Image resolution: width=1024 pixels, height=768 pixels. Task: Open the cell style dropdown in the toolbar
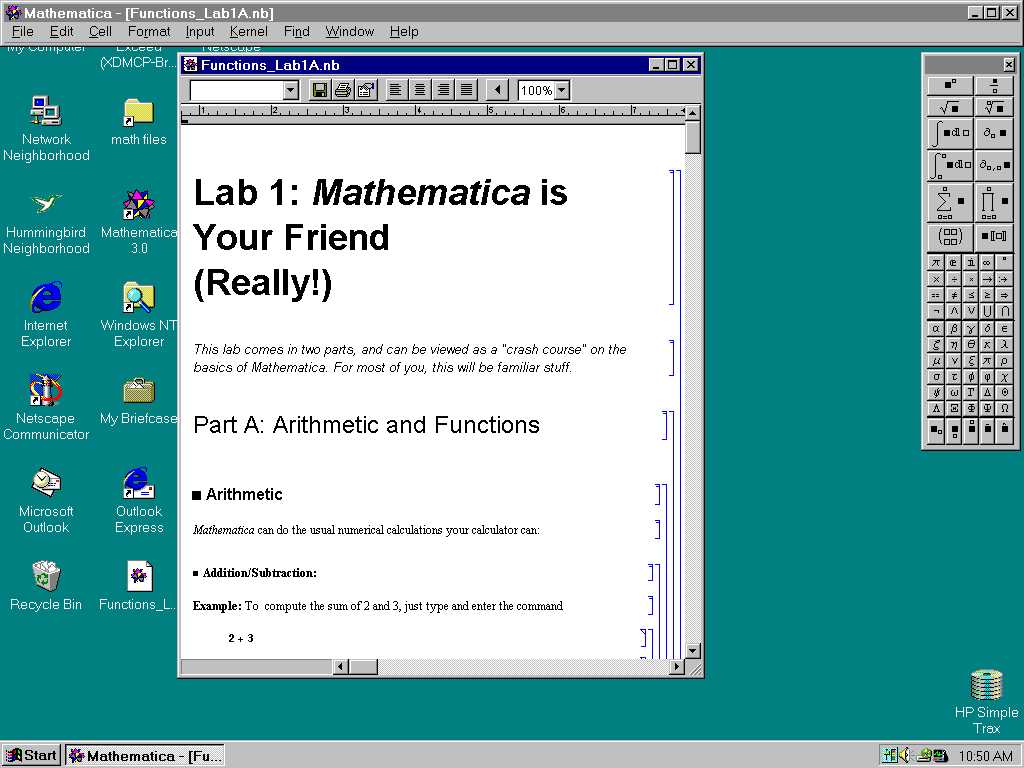point(289,89)
